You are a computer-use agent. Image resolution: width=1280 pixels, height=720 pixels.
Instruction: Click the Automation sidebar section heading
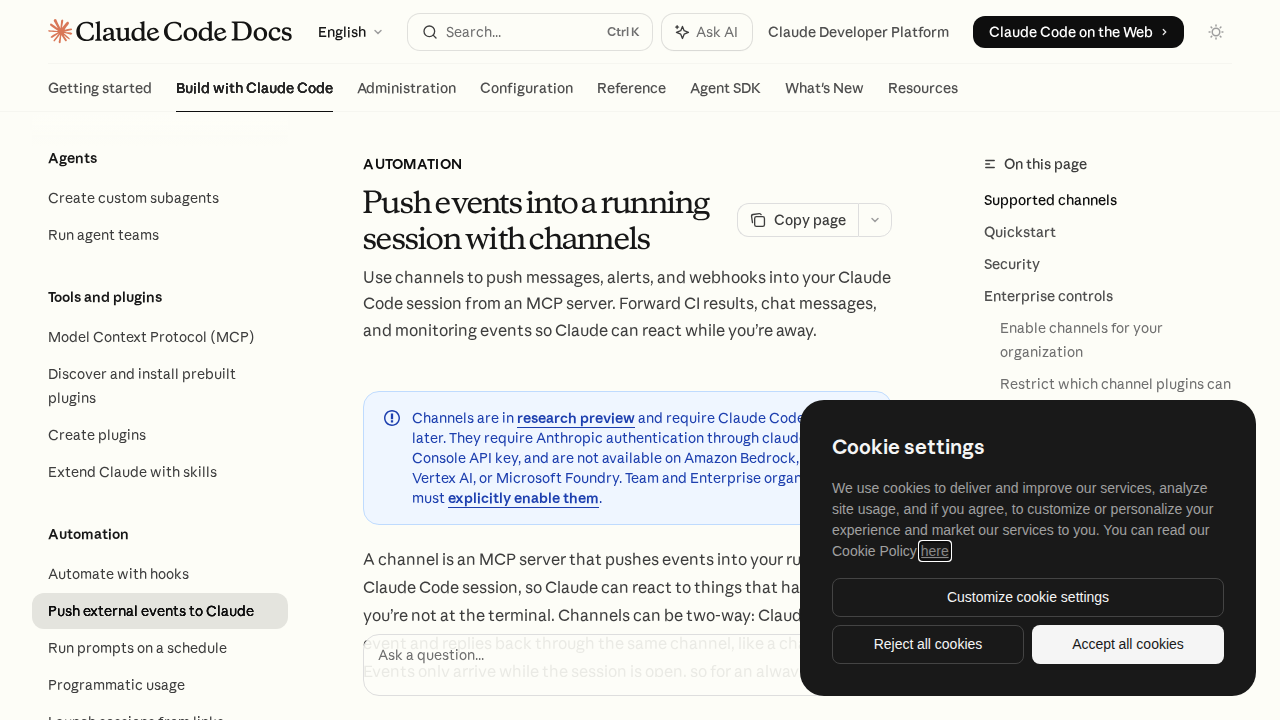coord(88,534)
